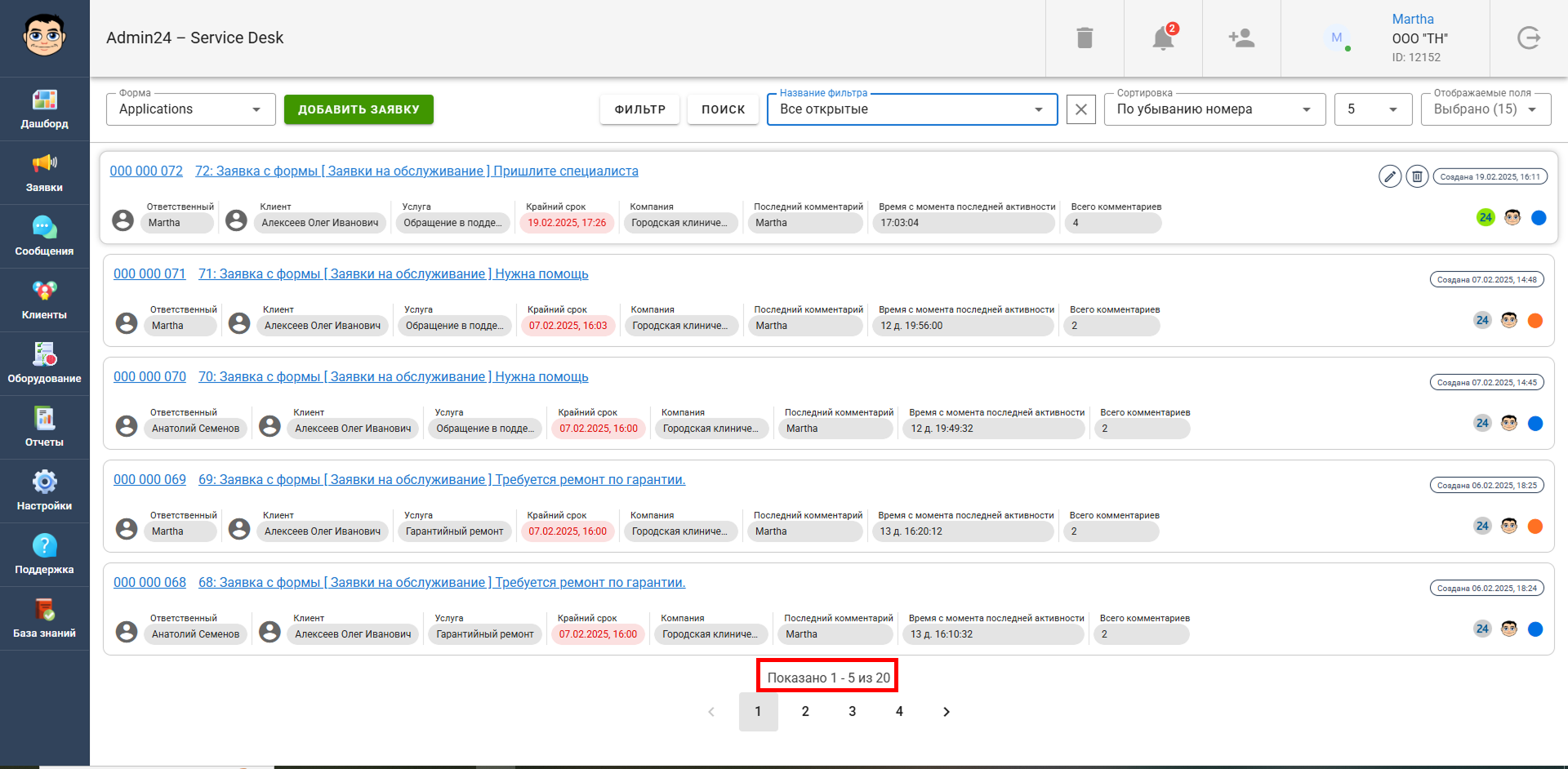1568x769 pixels.
Task: Click the ПОИСК button
Action: (x=724, y=109)
